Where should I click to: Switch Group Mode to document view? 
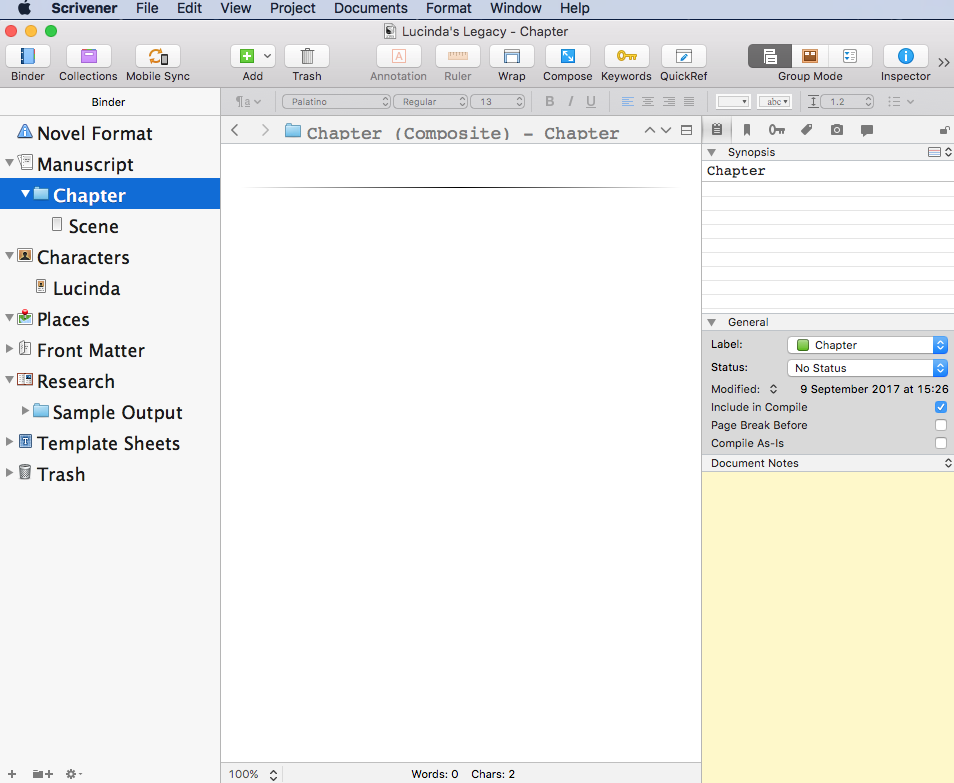point(770,57)
